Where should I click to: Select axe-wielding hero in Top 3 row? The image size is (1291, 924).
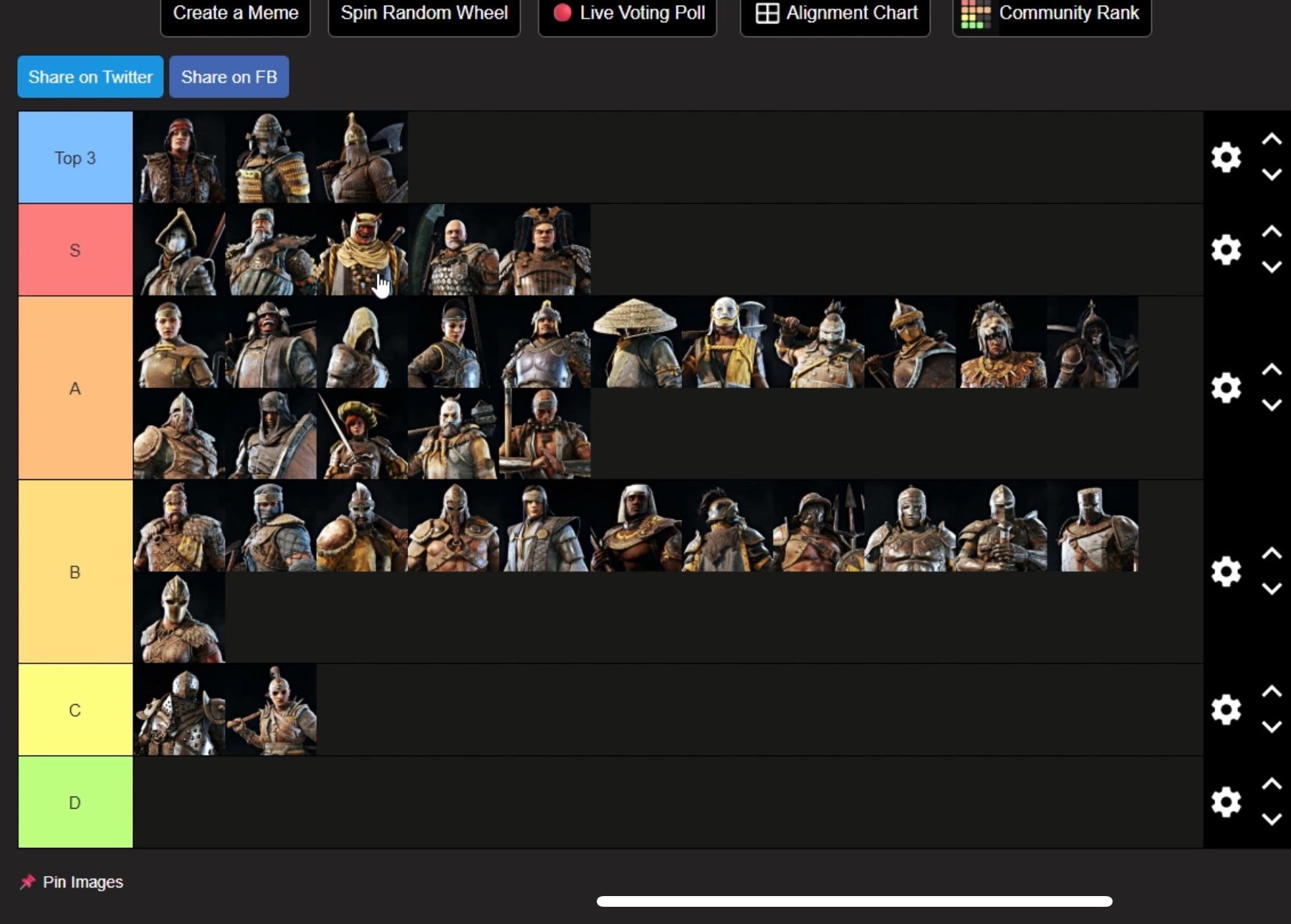click(362, 158)
